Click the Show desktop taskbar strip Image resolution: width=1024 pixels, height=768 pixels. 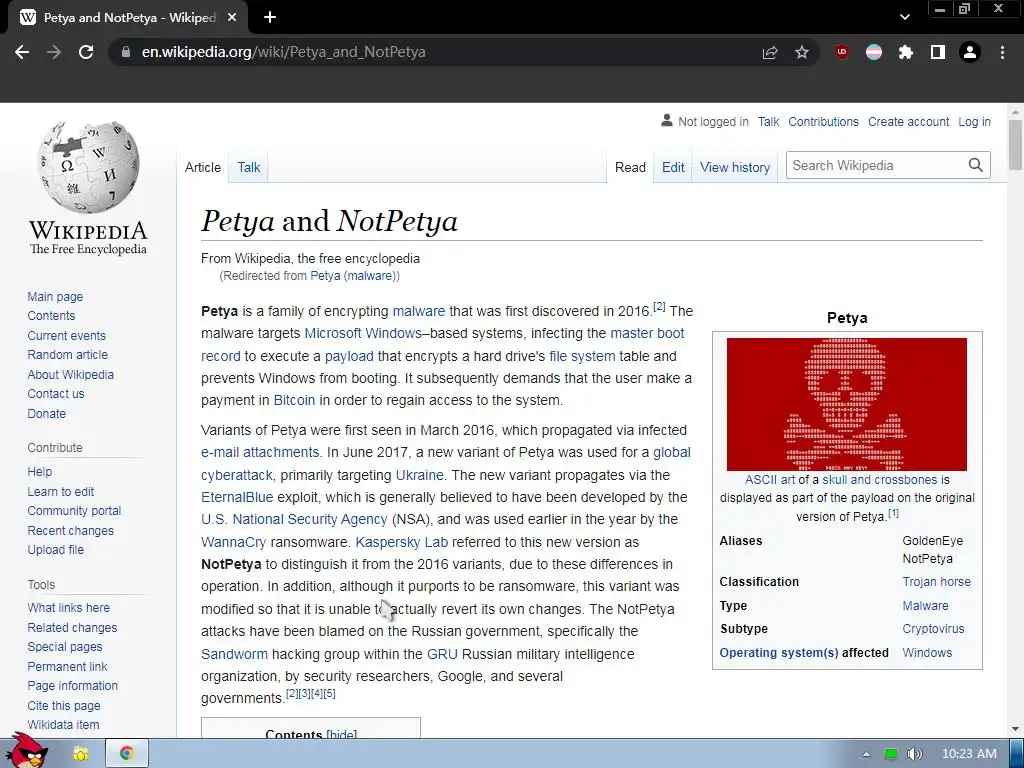pos(1017,754)
